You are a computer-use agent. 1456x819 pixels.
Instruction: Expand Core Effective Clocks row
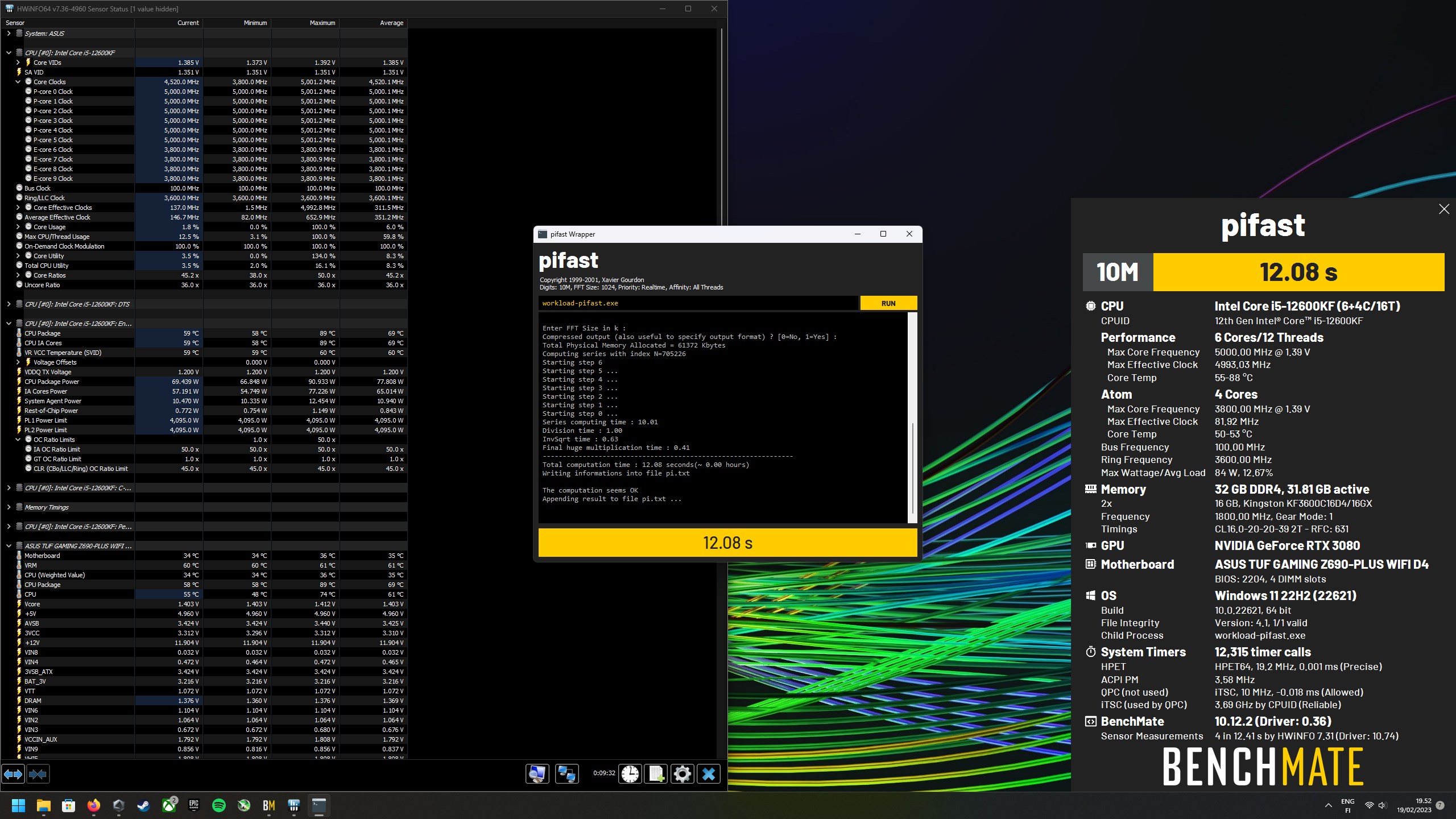[18, 208]
